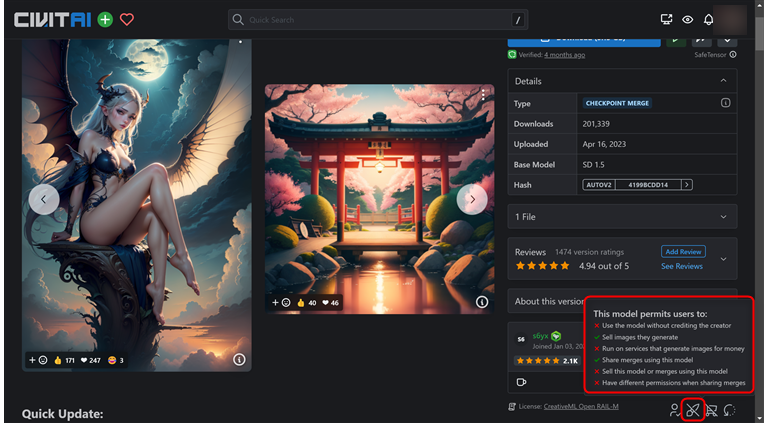
Task: Go to next image in carousel
Action: [471, 199]
